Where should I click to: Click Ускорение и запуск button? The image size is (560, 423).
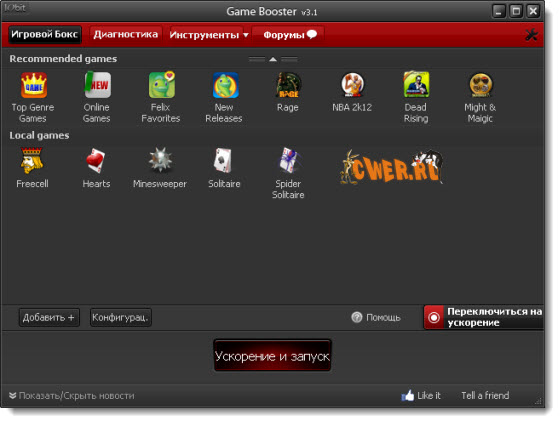[x=272, y=355]
